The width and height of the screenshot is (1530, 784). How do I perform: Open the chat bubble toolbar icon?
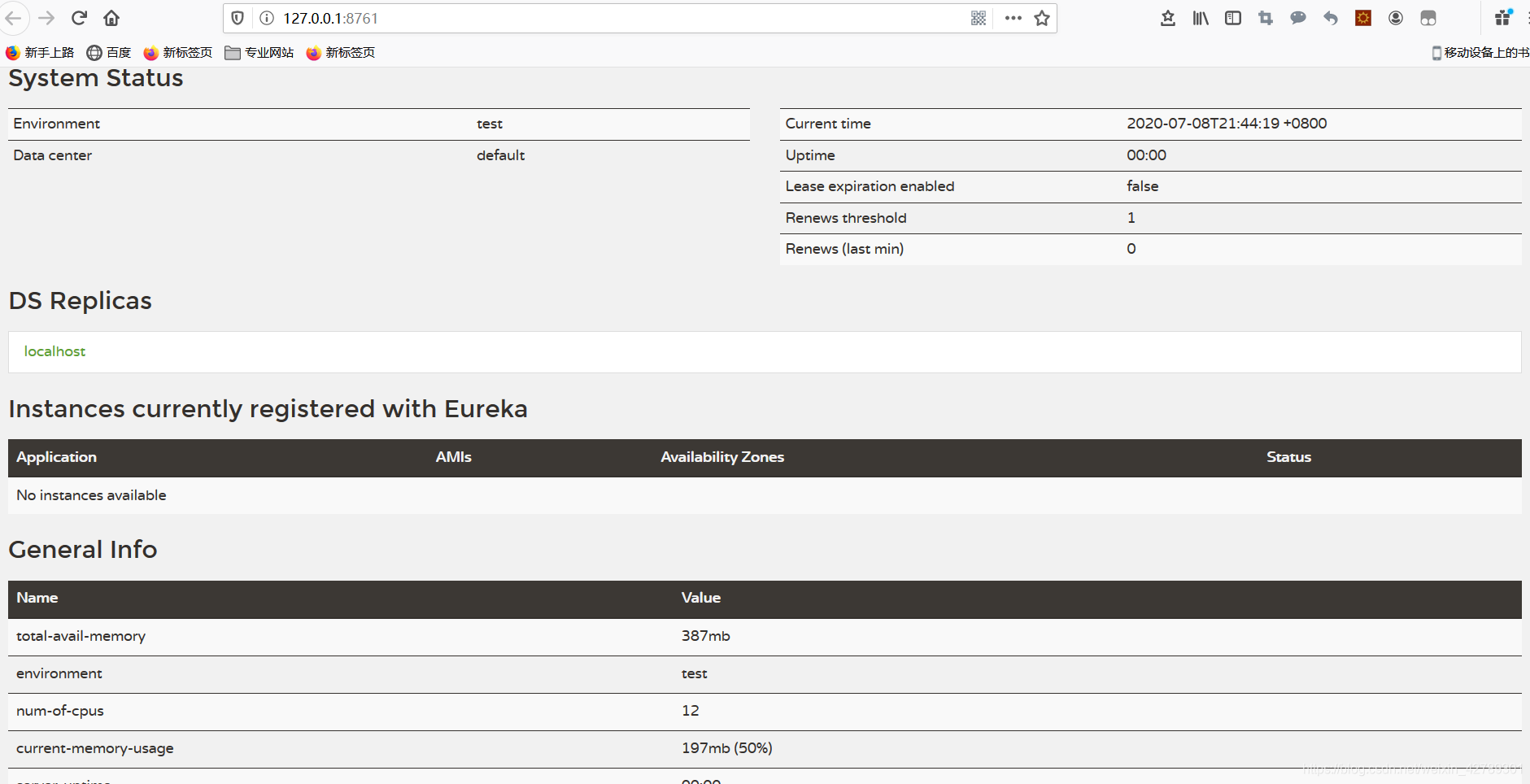[x=1298, y=18]
